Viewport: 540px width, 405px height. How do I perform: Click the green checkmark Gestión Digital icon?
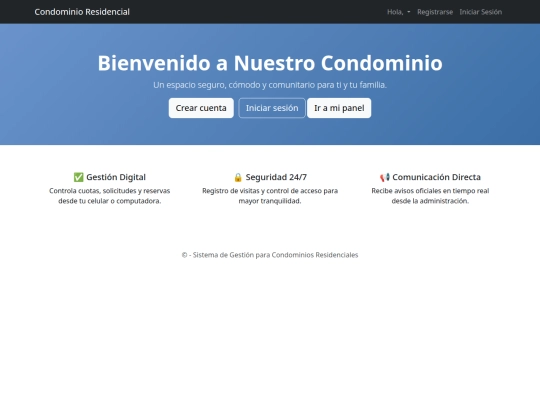click(79, 177)
